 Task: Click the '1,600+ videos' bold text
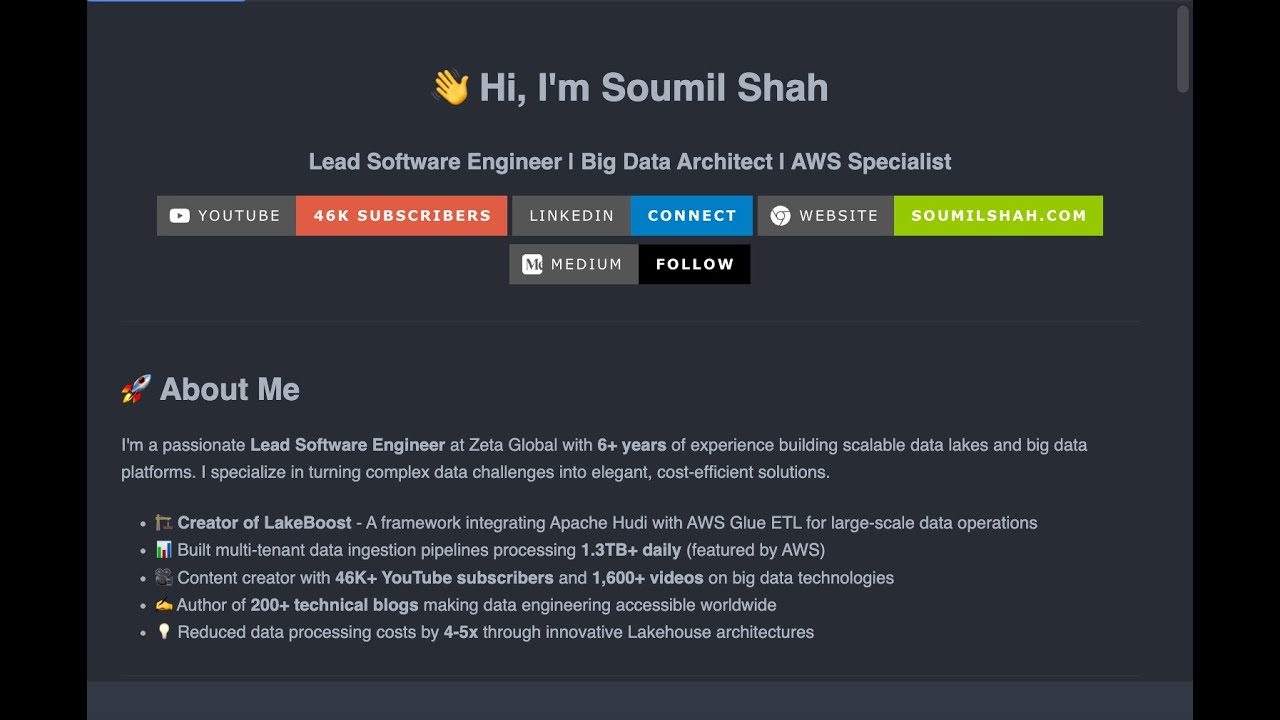tap(648, 578)
